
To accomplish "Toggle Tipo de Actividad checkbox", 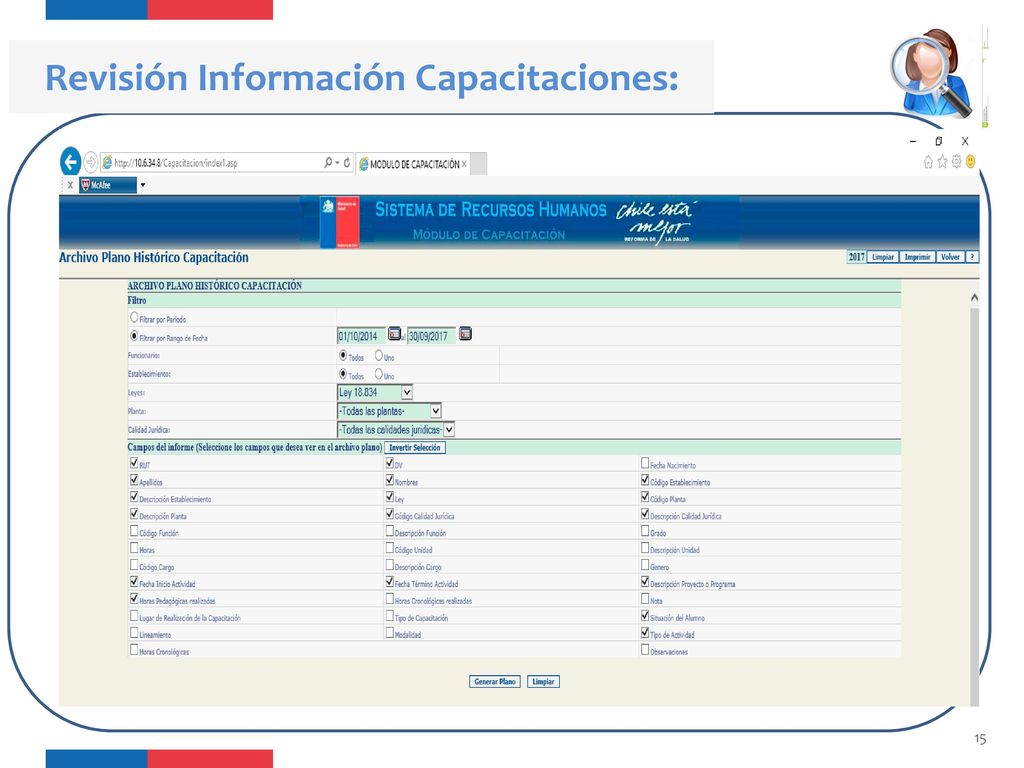I will point(645,633).
